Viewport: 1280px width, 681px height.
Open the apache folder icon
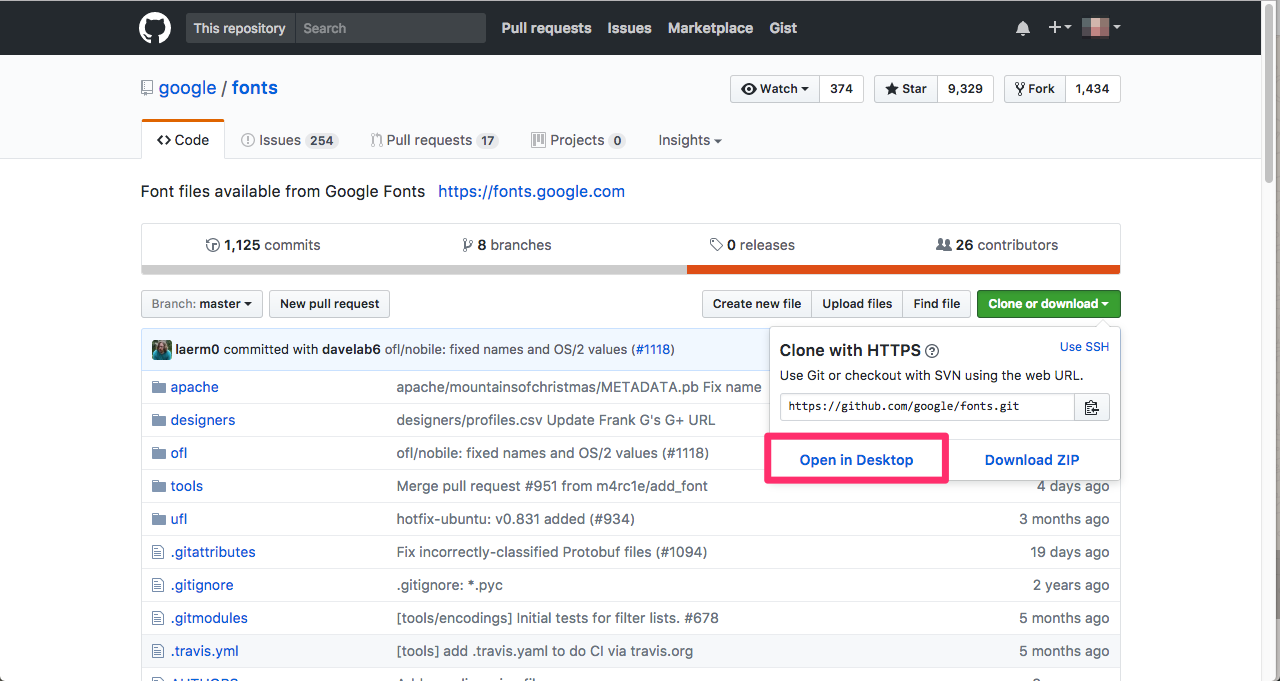point(158,387)
